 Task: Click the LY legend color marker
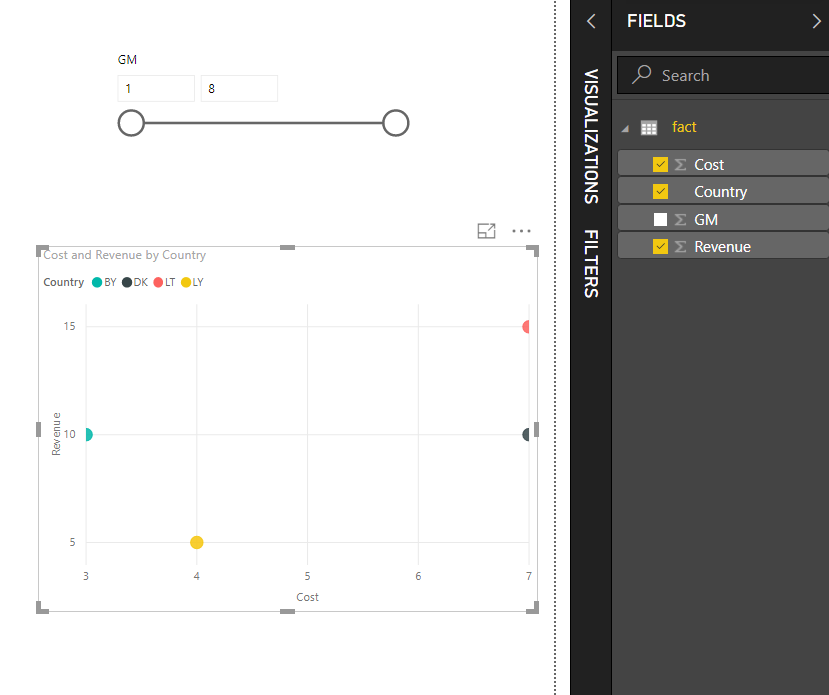click(x=186, y=282)
